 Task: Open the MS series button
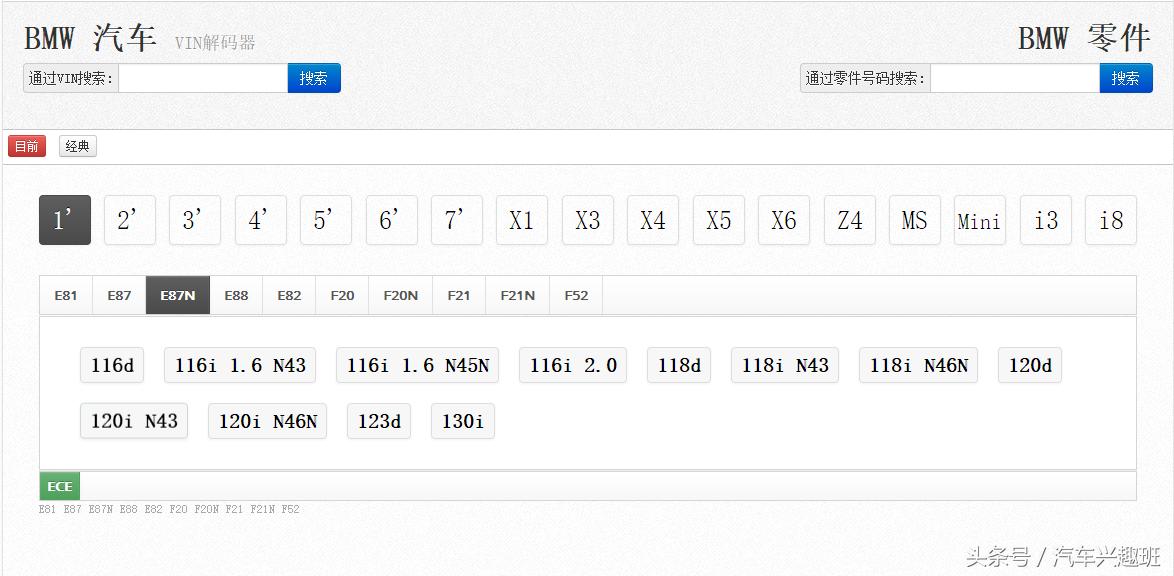pyautogui.click(x=915, y=220)
